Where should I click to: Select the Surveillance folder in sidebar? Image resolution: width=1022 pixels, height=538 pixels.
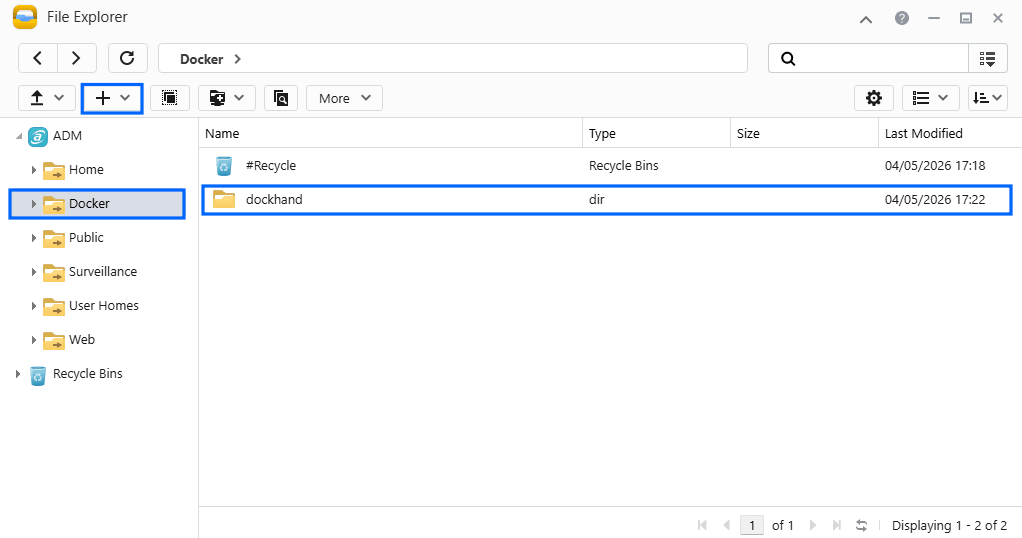click(x=102, y=272)
